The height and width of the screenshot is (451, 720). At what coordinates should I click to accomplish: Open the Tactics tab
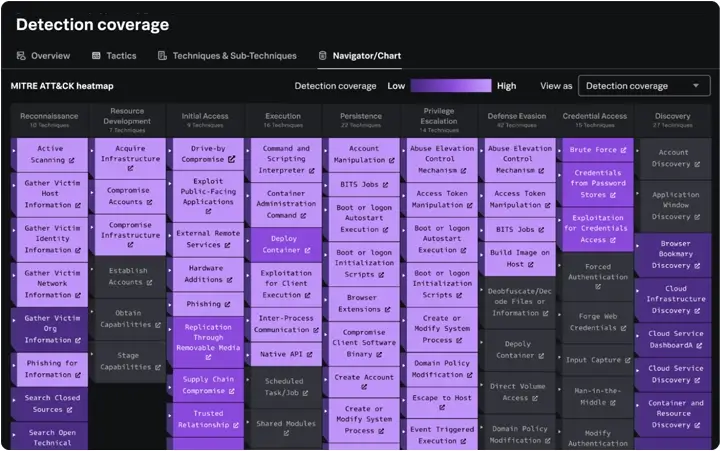point(113,56)
